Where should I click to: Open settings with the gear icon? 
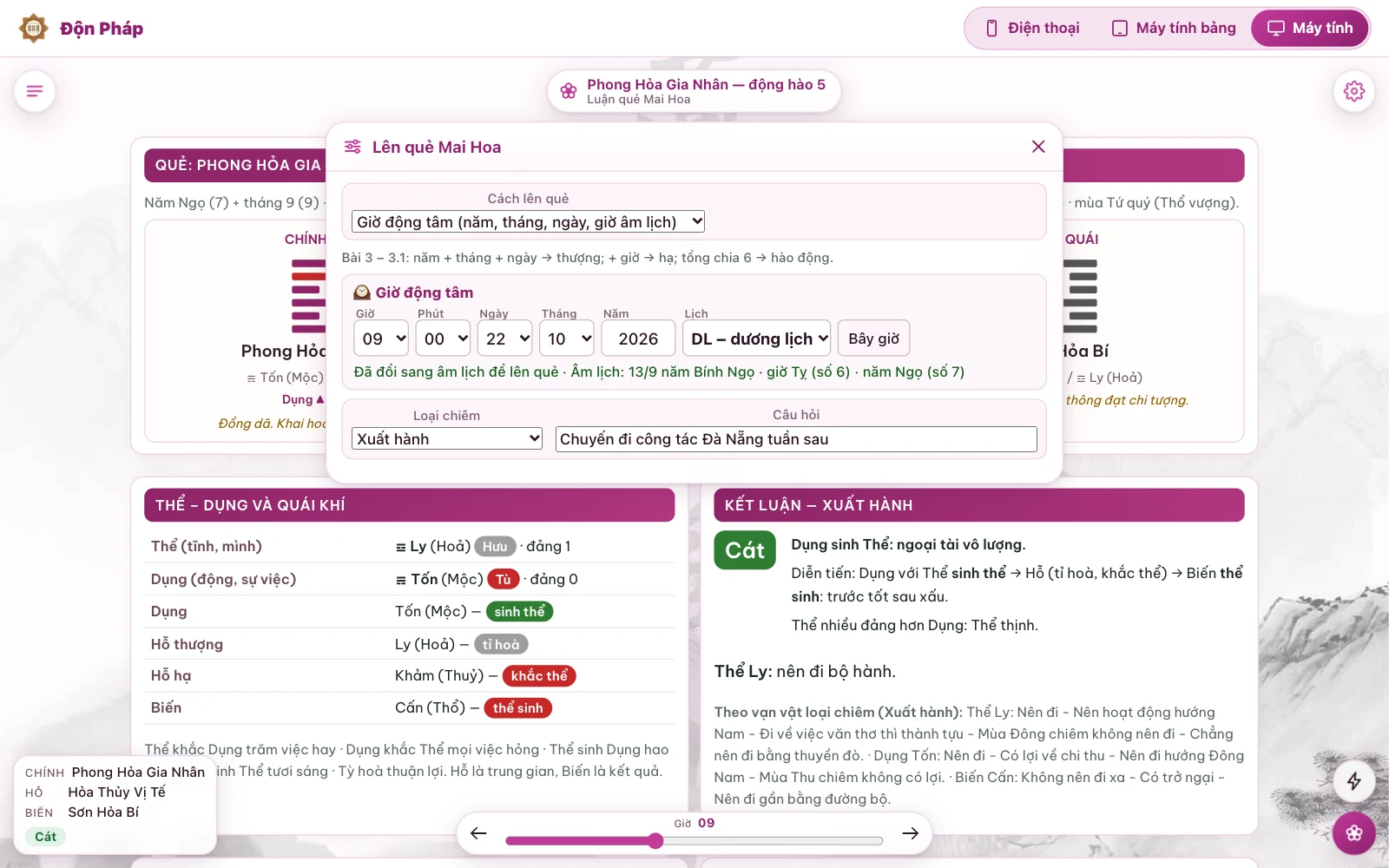coord(1354,91)
